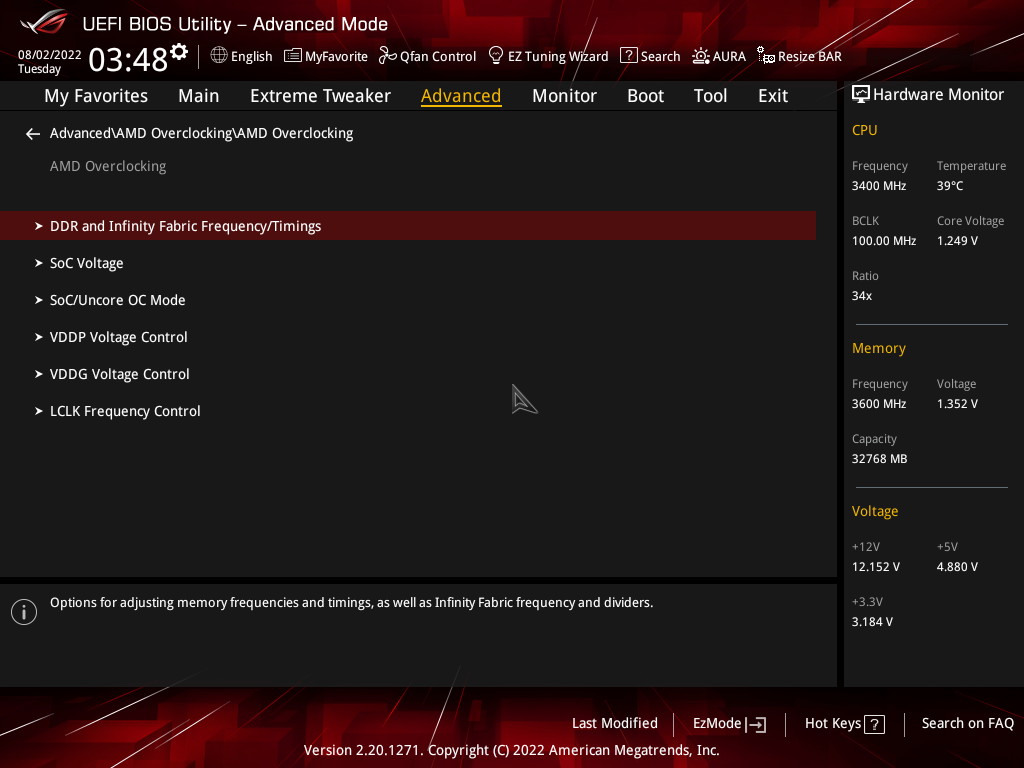Click the BCLK value 100.00 MHz

click(x=884, y=241)
